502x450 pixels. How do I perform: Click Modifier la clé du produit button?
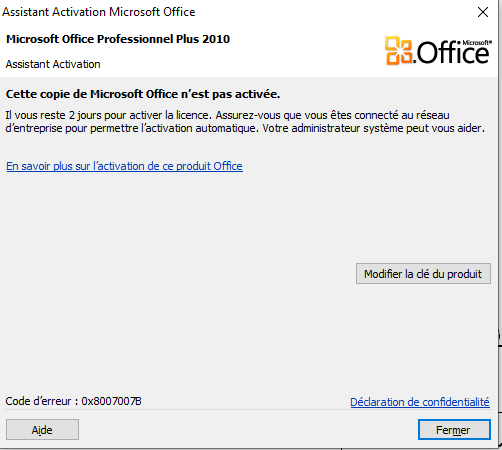click(423, 274)
